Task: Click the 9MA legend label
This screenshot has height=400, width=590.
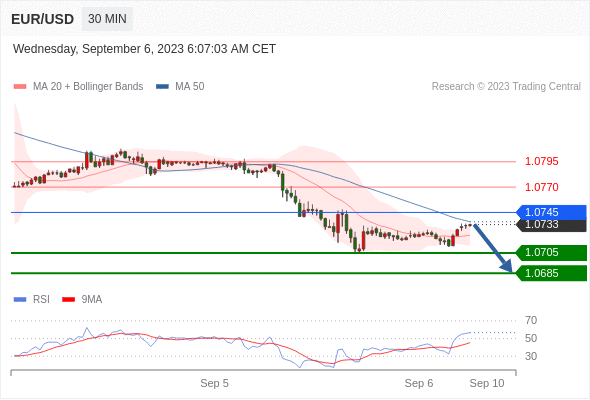Action: [92, 300]
